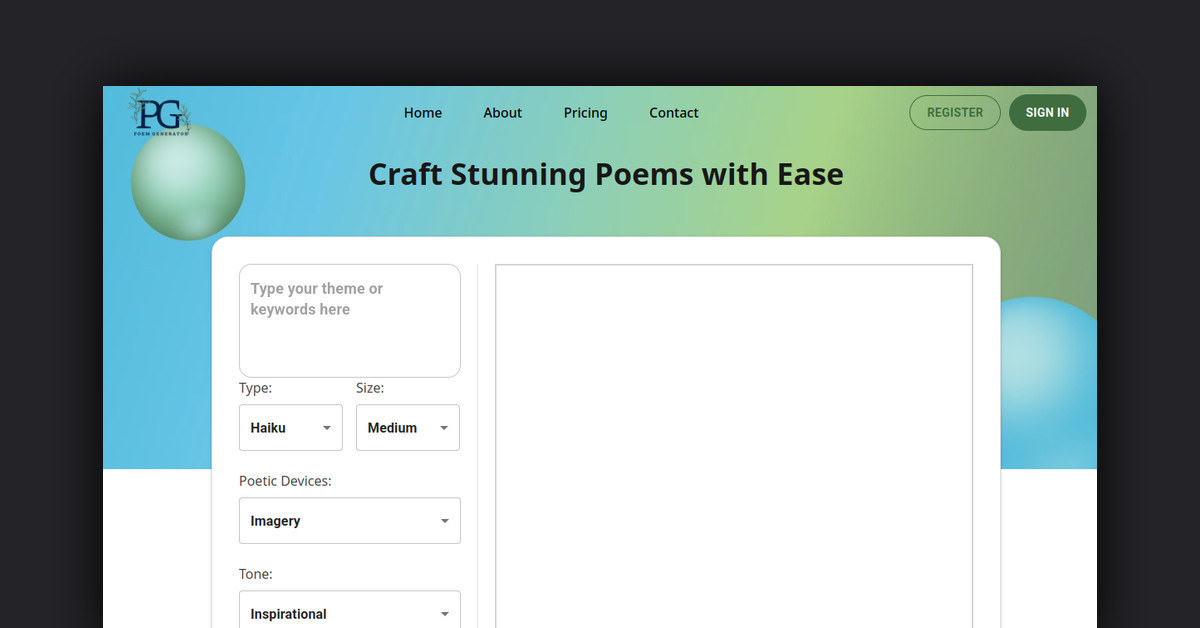Click the theme or keywords input field
The height and width of the screenshot is (628, 1200).
349,320
